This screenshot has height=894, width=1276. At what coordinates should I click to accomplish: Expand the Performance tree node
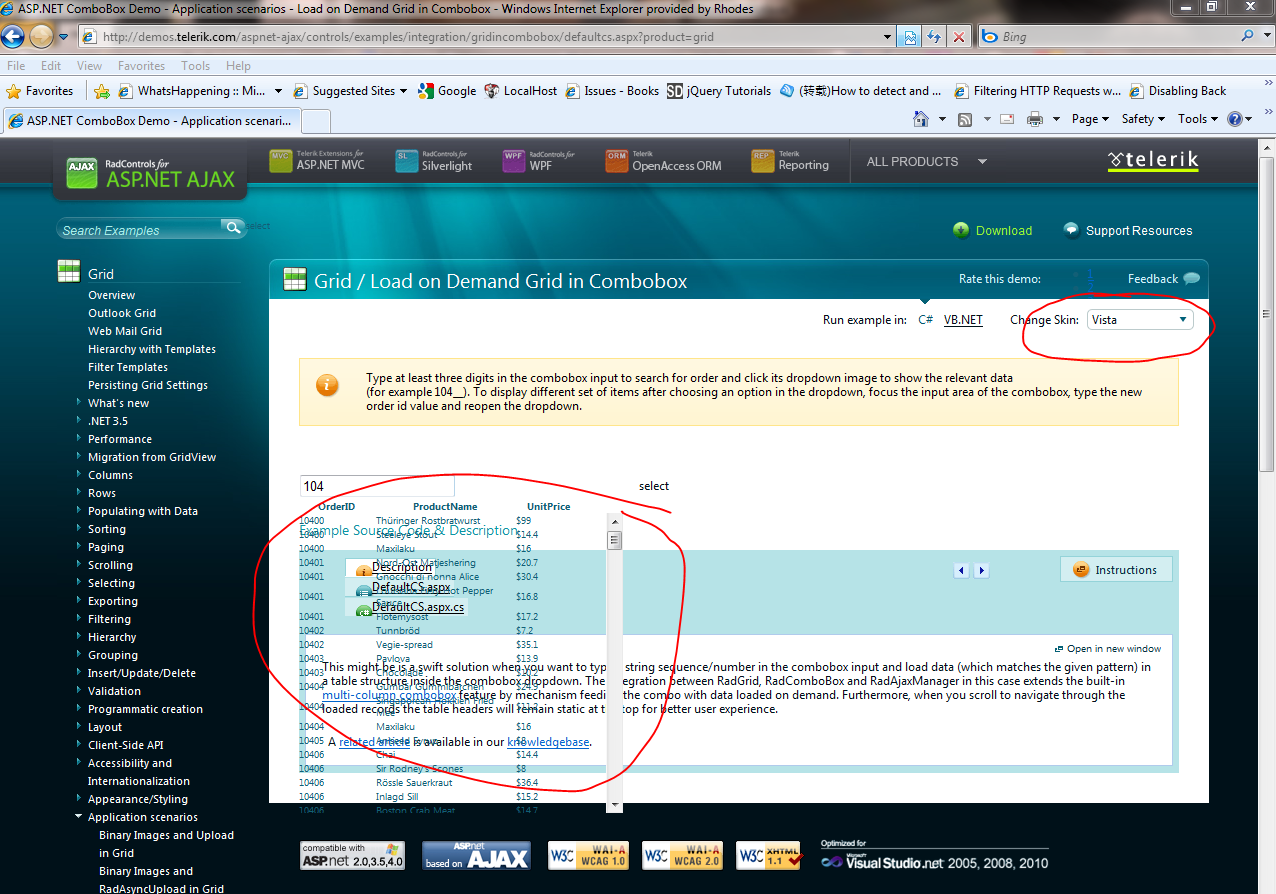click(x=79, y=439)
